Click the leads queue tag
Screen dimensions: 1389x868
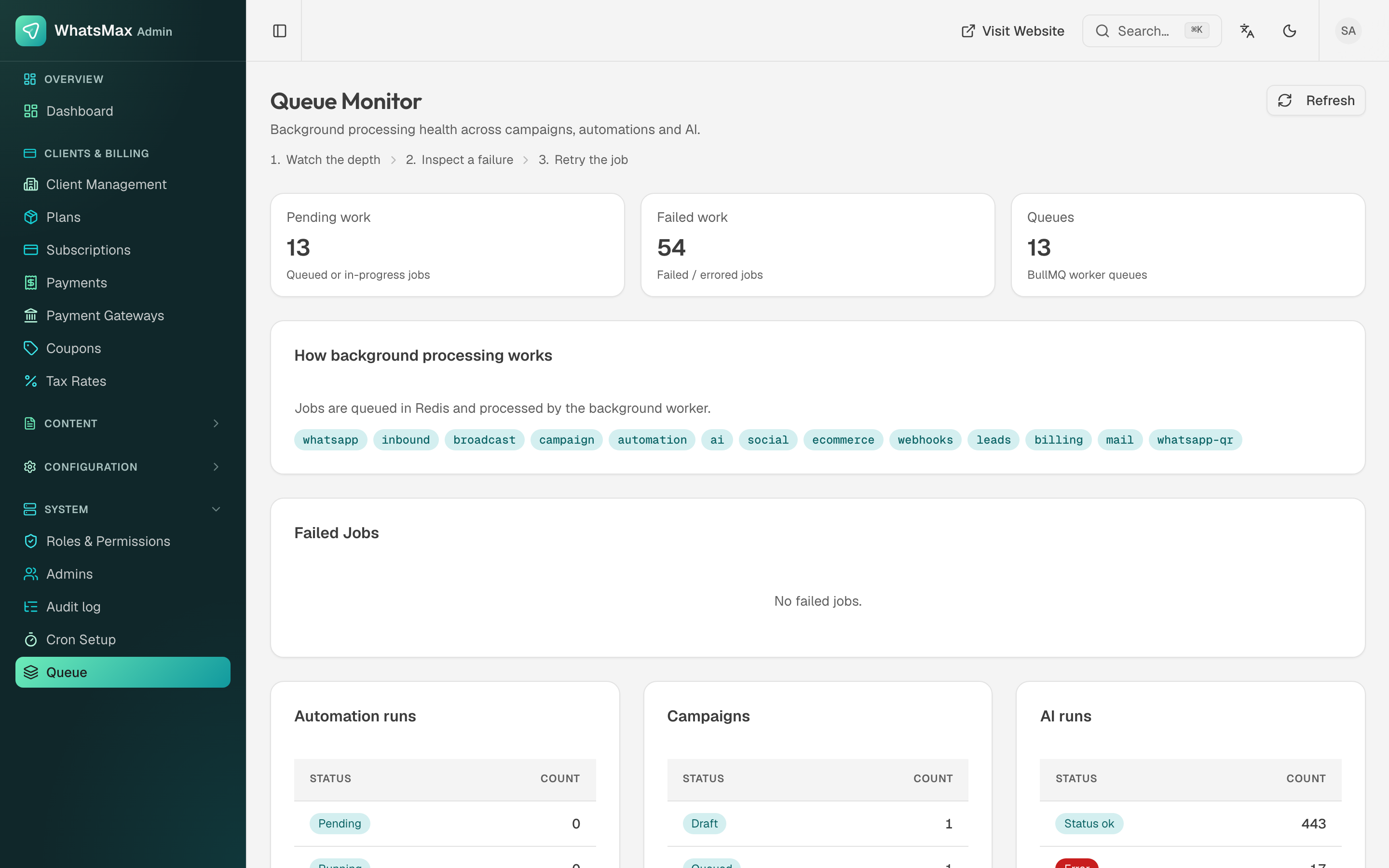(x=994, y=440)
